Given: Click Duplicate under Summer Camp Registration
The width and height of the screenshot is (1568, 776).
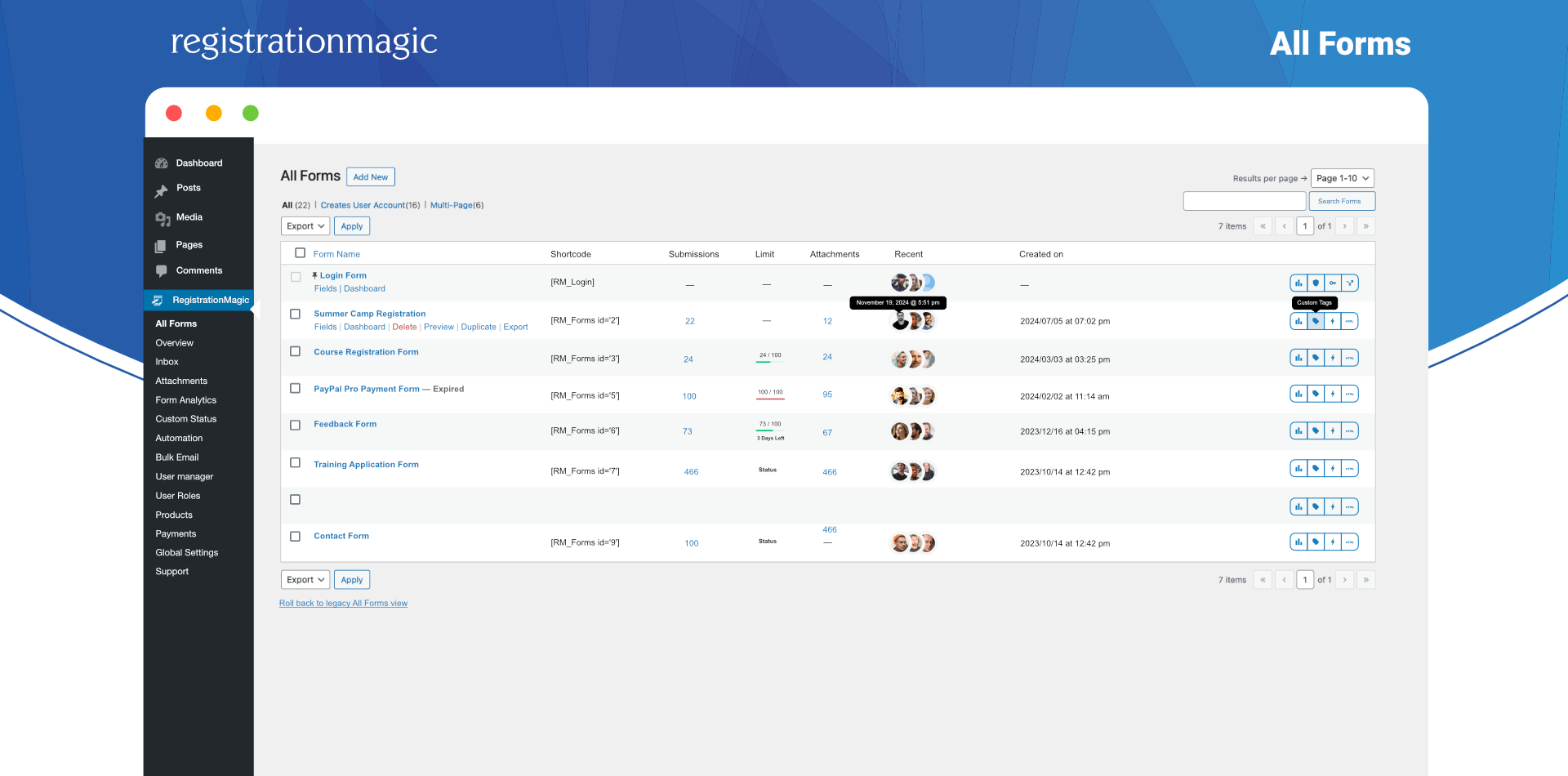Looking at the screenshot, I should coord(479,327).
